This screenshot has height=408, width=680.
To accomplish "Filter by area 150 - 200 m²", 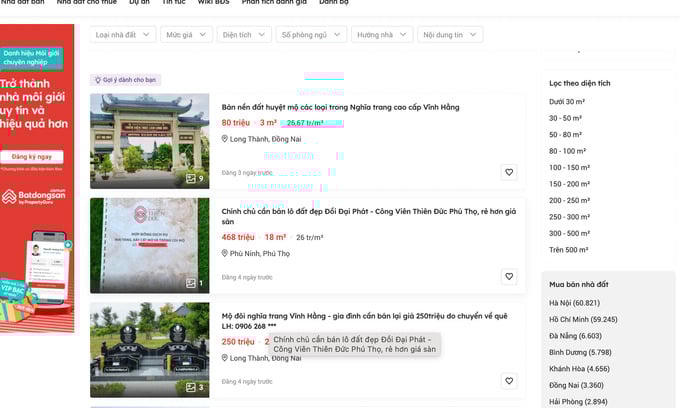I will 569,184.
